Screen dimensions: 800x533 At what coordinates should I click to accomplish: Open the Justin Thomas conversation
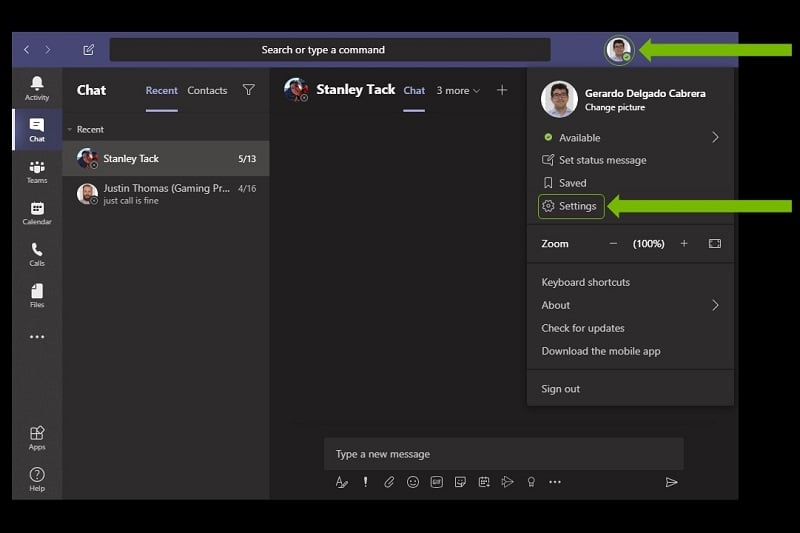pos(166,194)
